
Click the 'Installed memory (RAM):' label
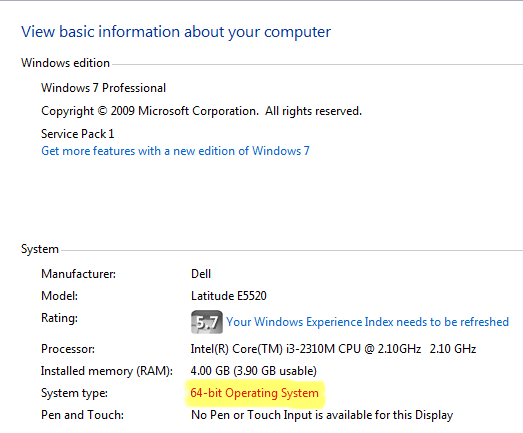tap(107, 371)
